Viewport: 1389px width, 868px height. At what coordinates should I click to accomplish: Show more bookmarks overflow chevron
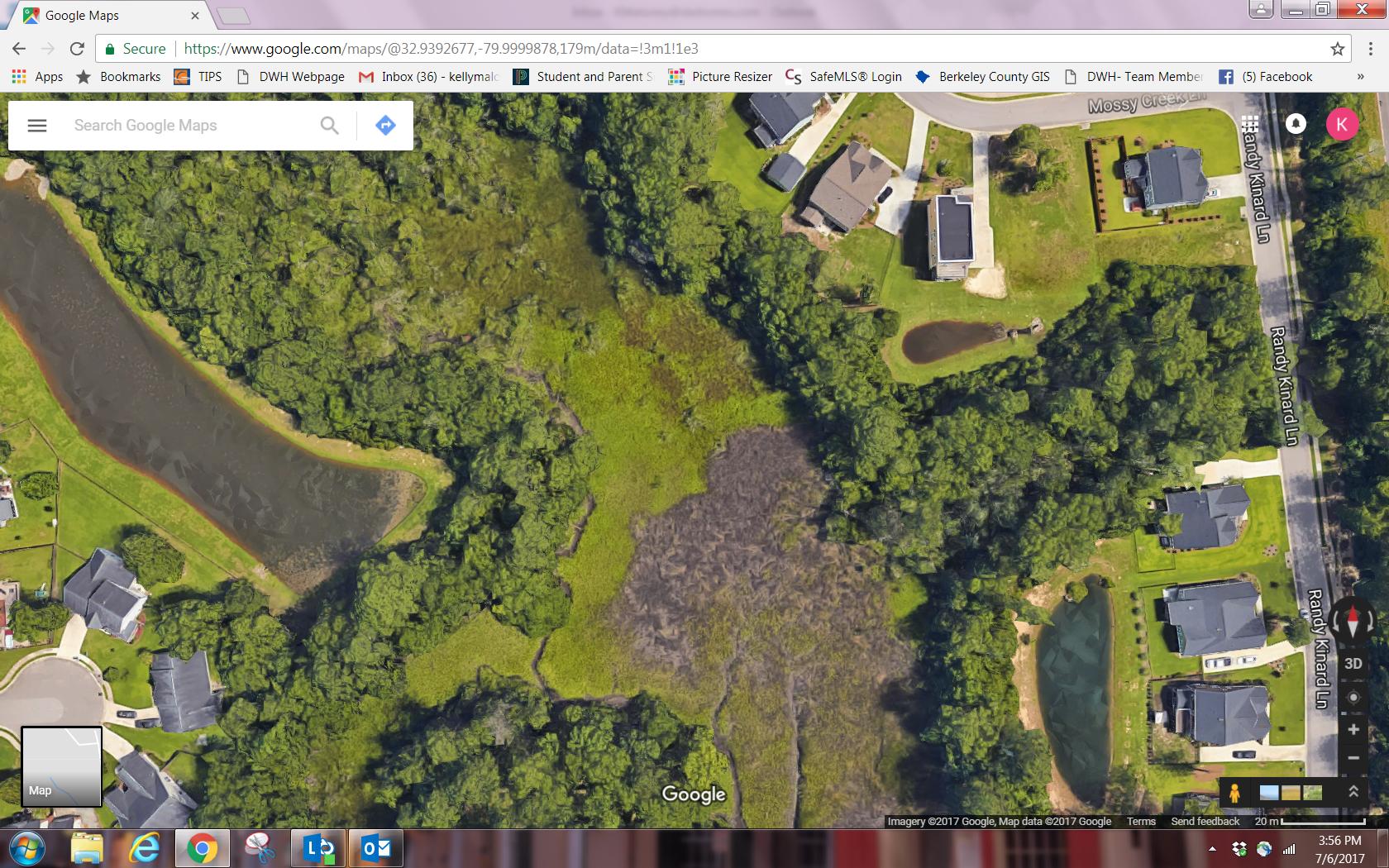[1360, 77]
